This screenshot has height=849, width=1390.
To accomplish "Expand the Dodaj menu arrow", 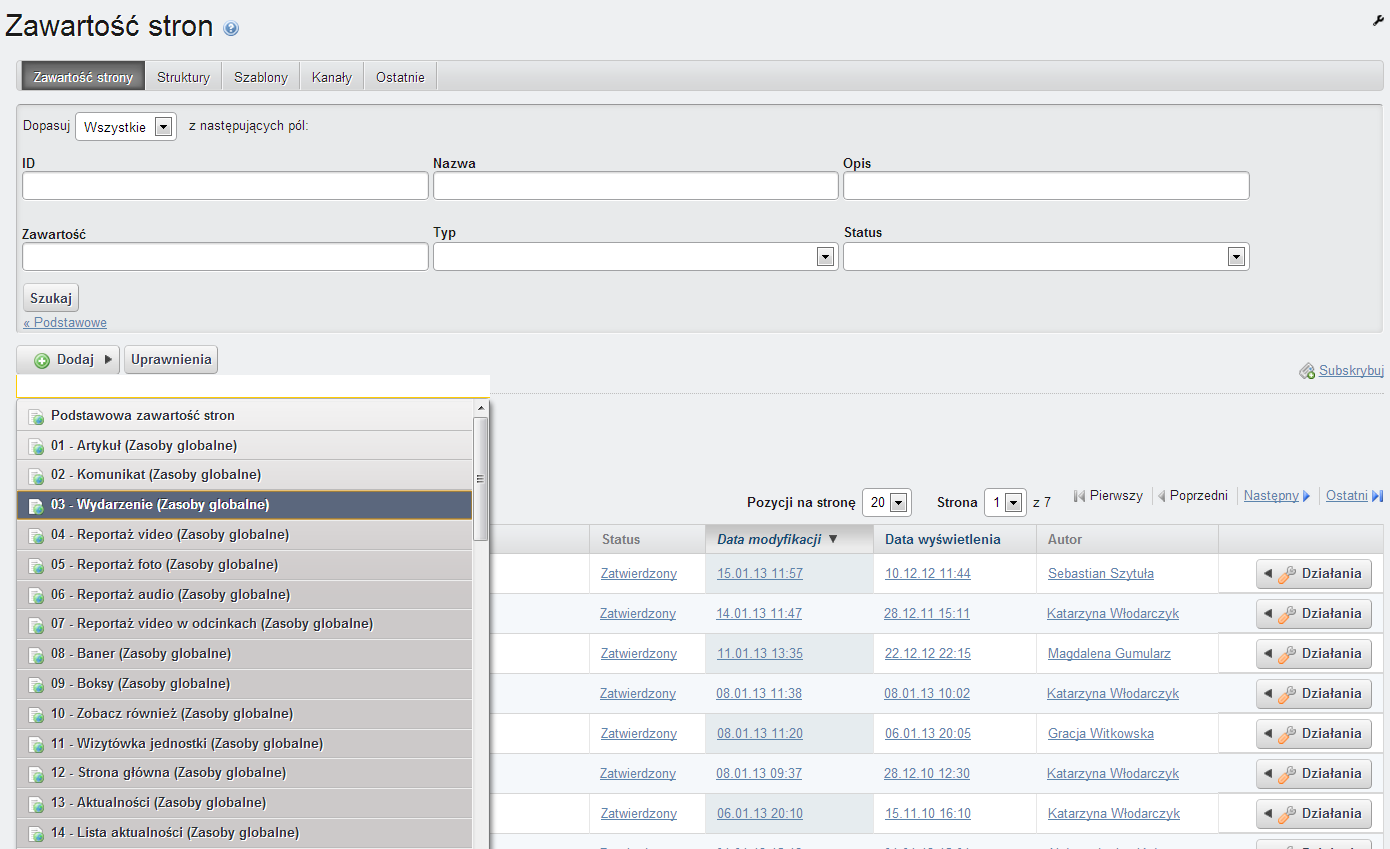I will click(108, 360).
